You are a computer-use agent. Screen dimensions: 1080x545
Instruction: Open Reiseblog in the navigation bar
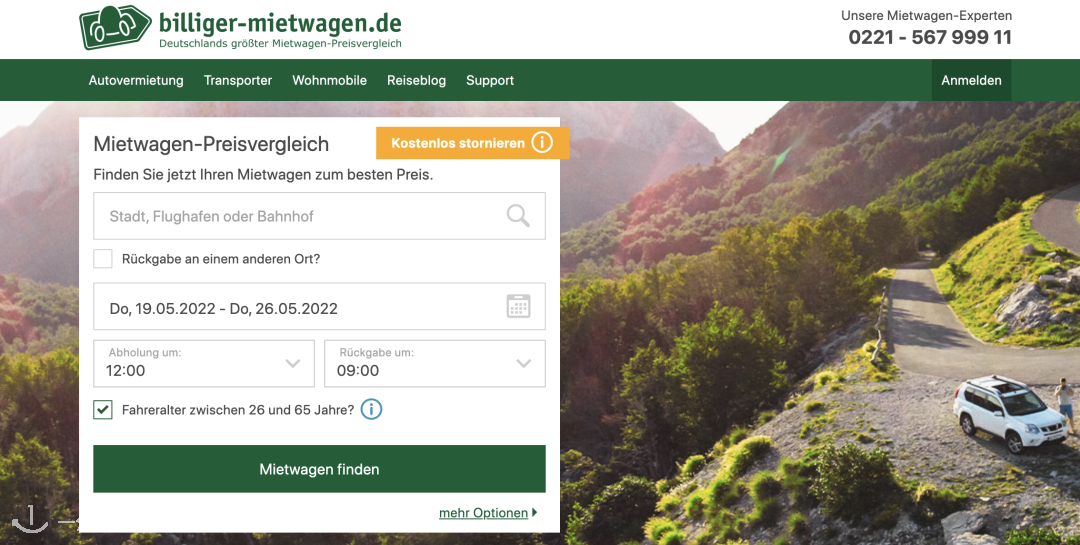pos(416,80)
